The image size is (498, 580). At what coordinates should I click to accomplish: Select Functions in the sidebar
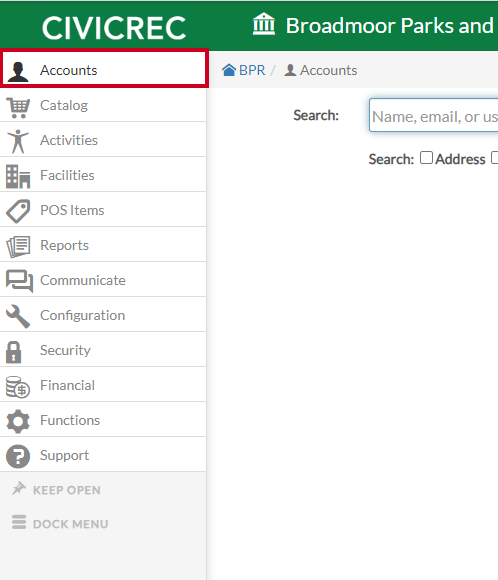(x=103, y=420)
